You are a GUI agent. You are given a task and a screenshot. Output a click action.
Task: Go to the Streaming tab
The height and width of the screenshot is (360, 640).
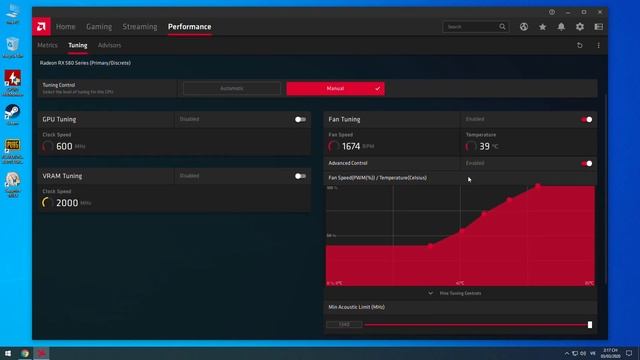click(140, 27)
